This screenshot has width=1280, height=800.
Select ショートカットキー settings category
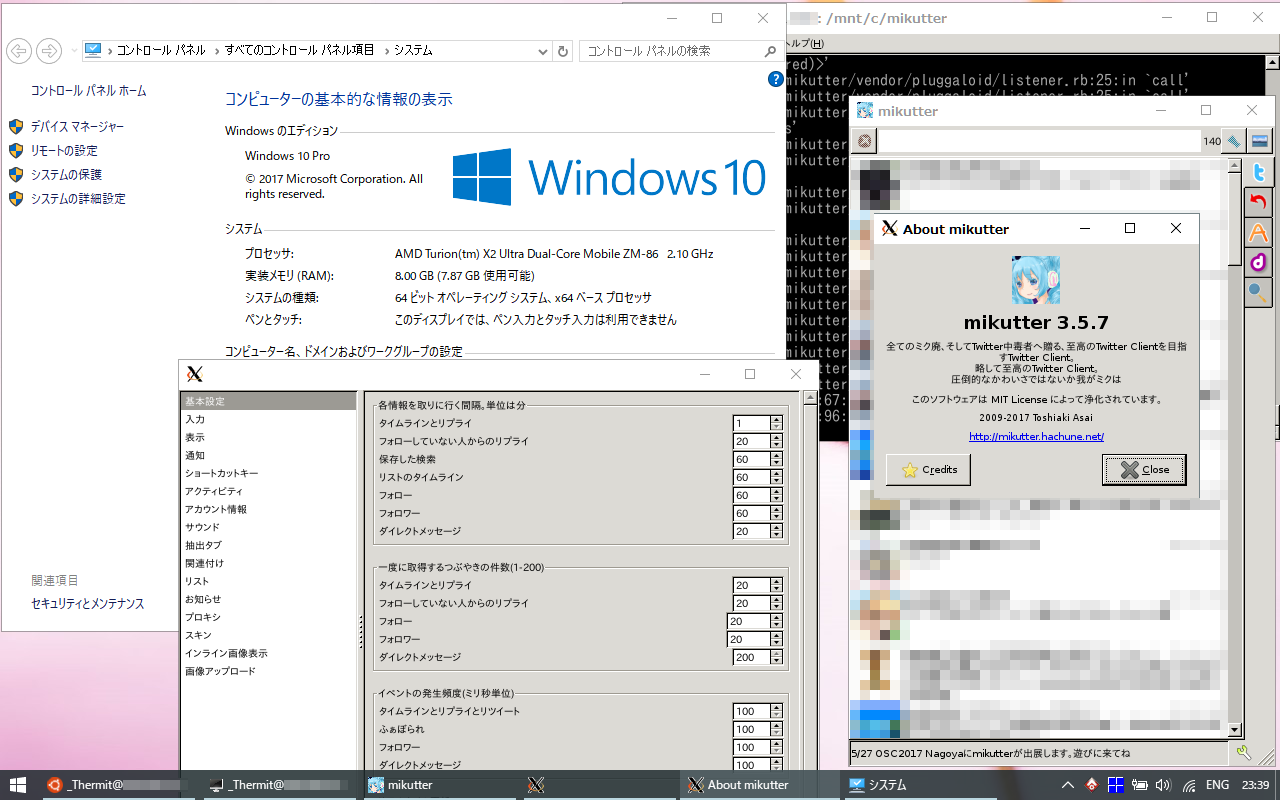point(268,473)
